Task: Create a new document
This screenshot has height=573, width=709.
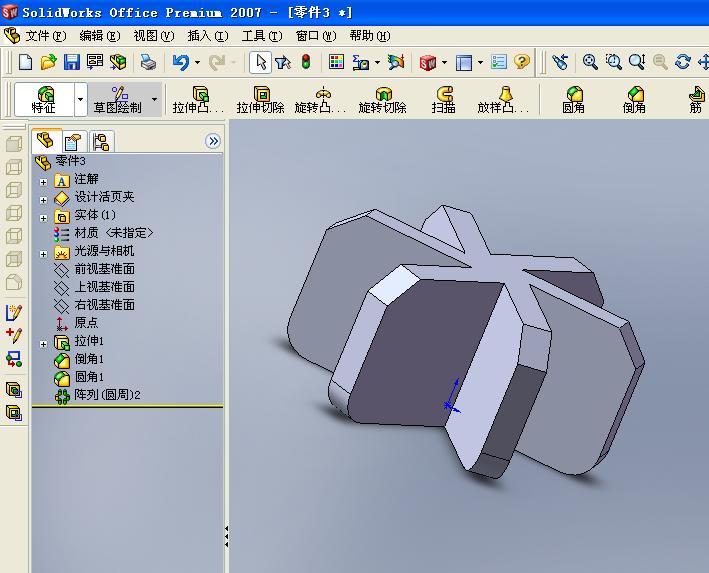Action: [25, 62]
